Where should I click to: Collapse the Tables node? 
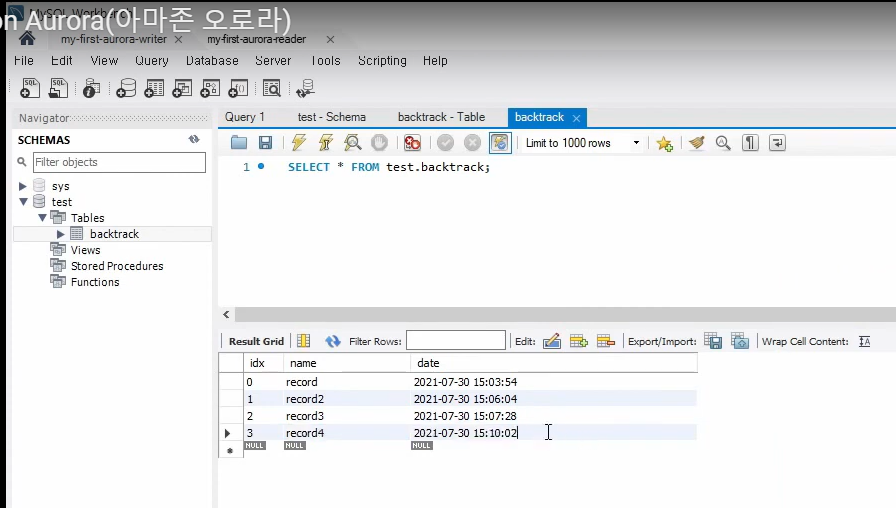coord(42,218)
